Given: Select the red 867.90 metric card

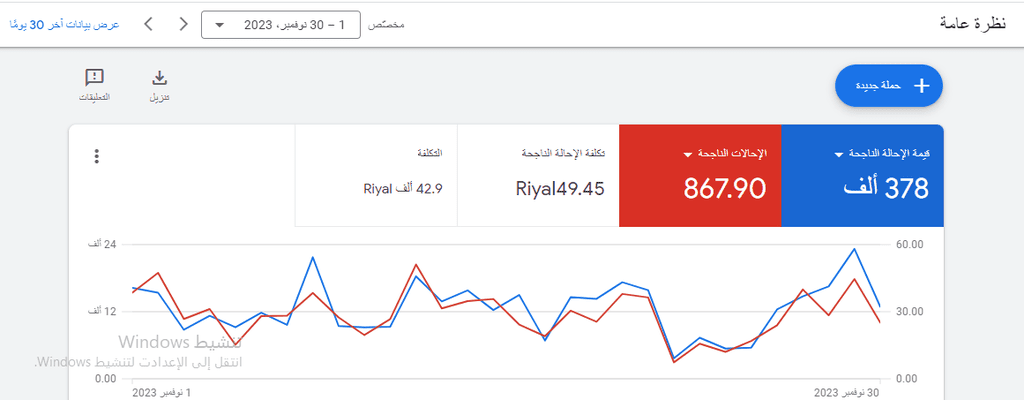Looking at the screenshot, I should [700, 176].
